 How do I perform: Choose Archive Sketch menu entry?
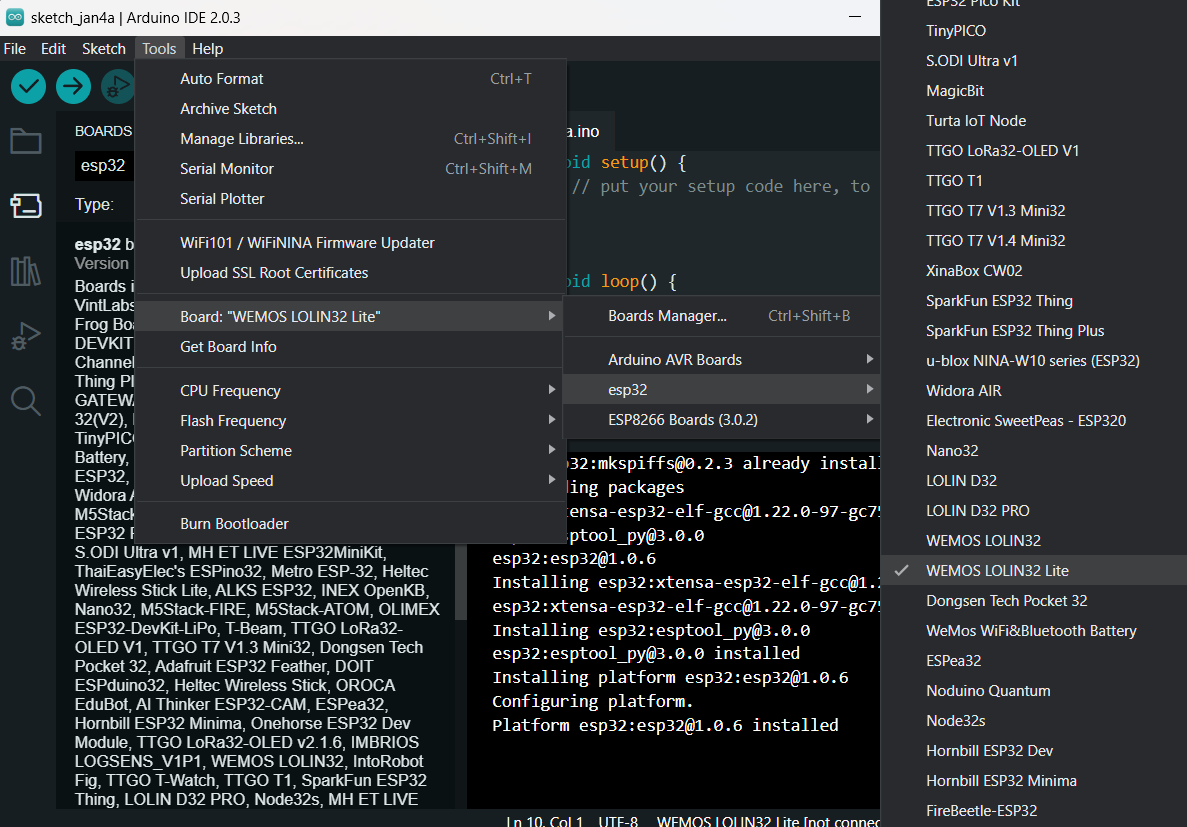tap(350, 109)
